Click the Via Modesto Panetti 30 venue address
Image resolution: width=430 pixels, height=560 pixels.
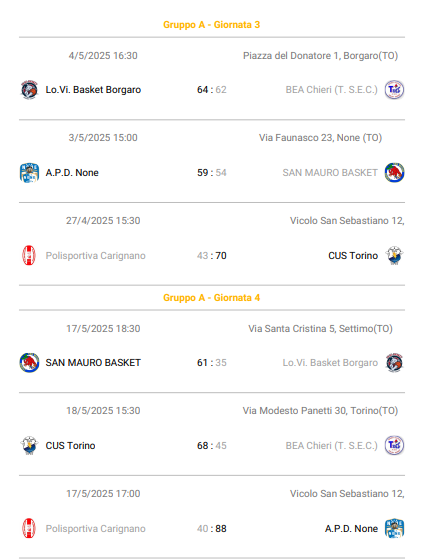point(320,411)
